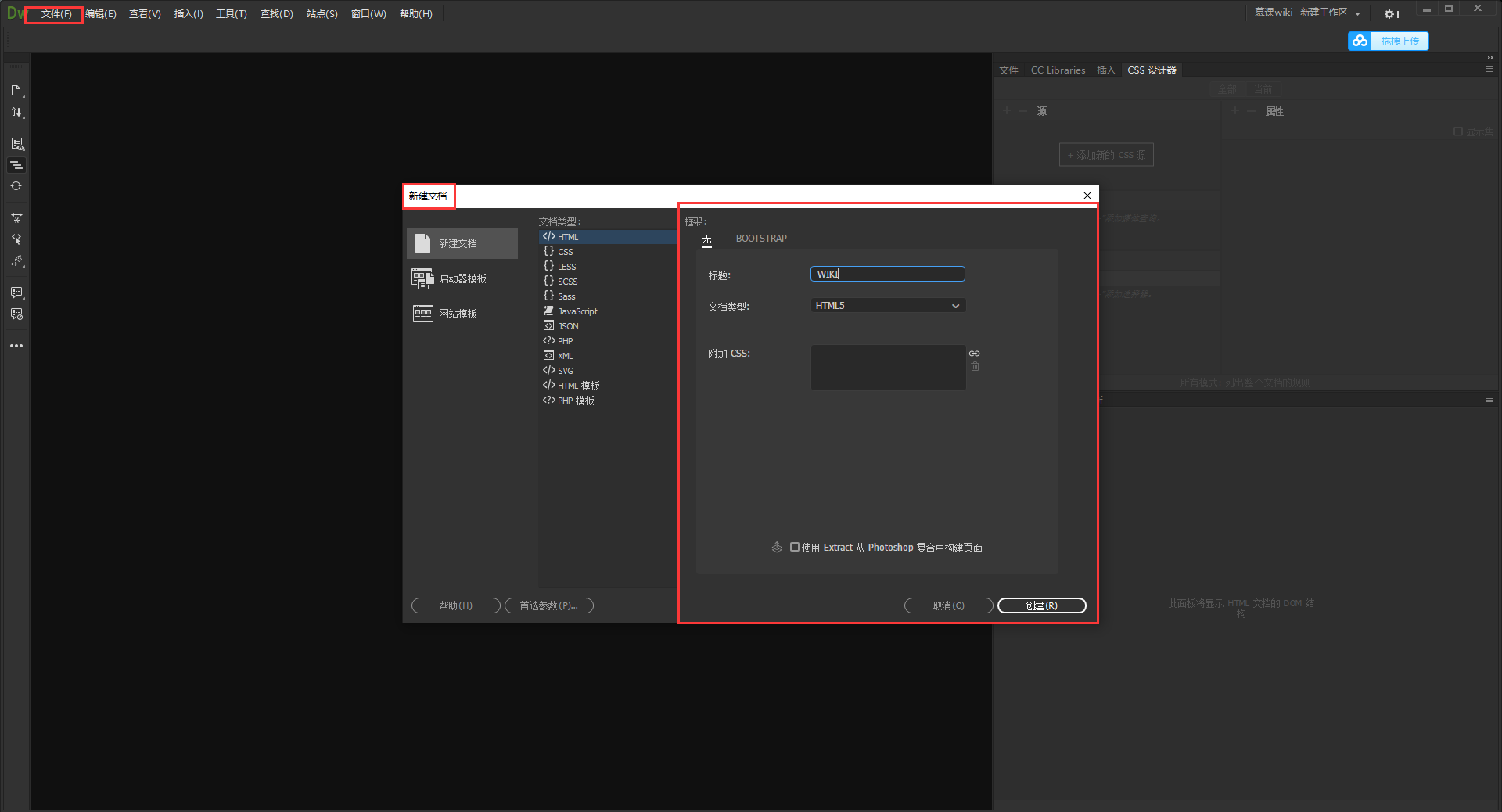Select CSS document type in list
This screenshot has width=1502, height=812.
(608, 252)
